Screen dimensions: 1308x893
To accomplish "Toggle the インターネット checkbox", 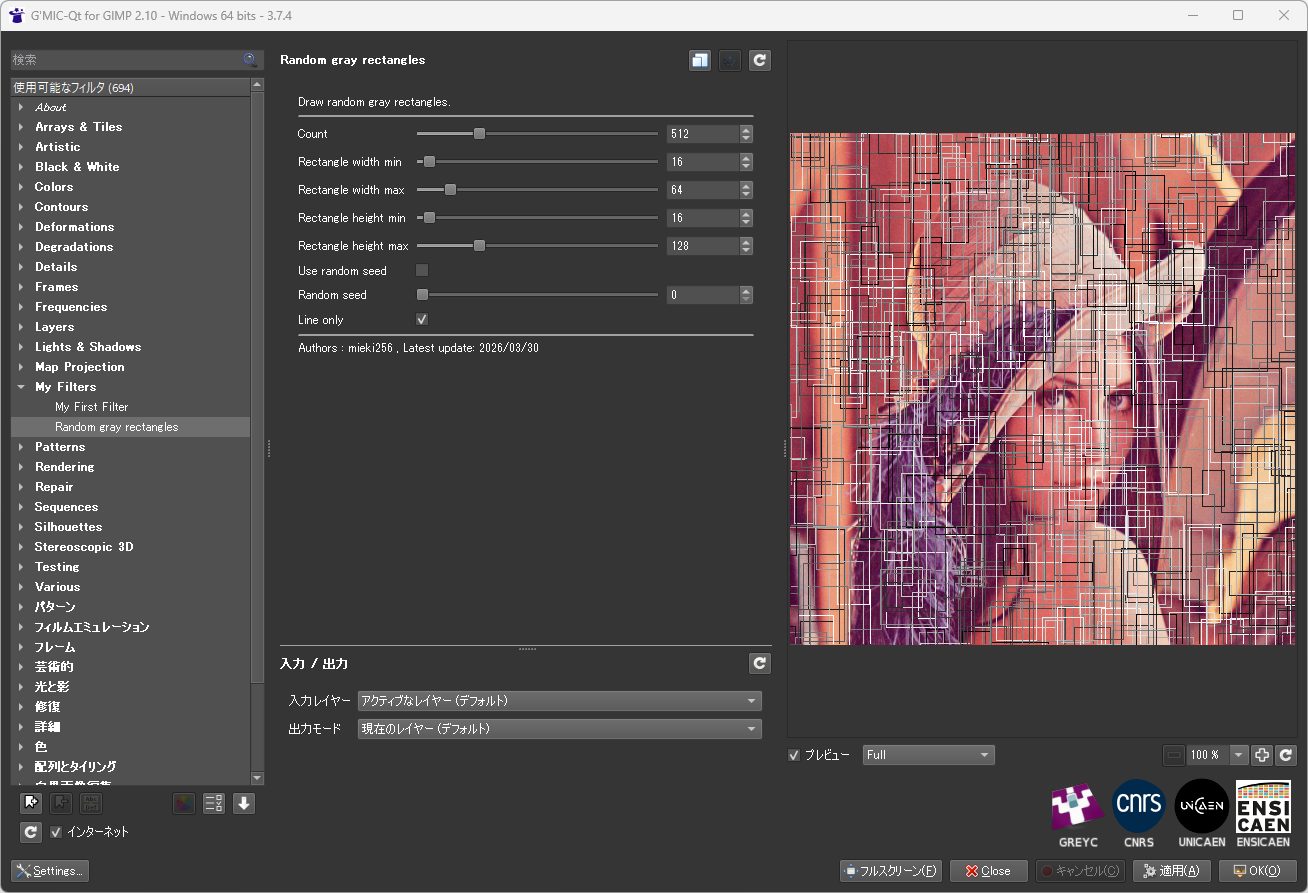I will click(x=56, y=832).
